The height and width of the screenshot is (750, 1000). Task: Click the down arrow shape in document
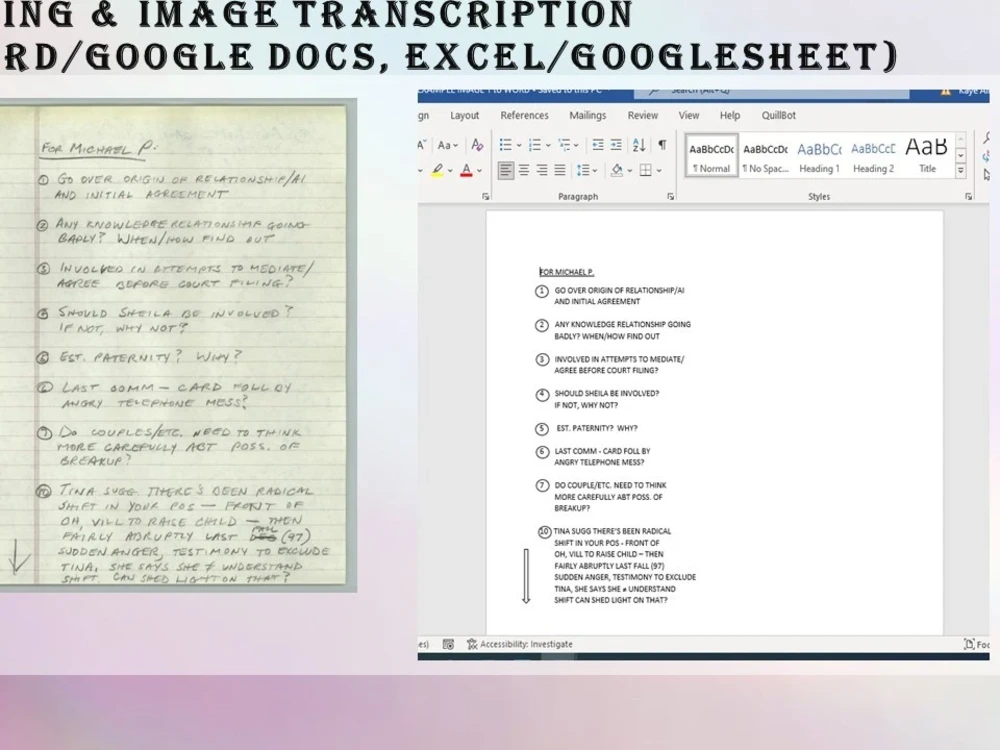pos(526,575)
